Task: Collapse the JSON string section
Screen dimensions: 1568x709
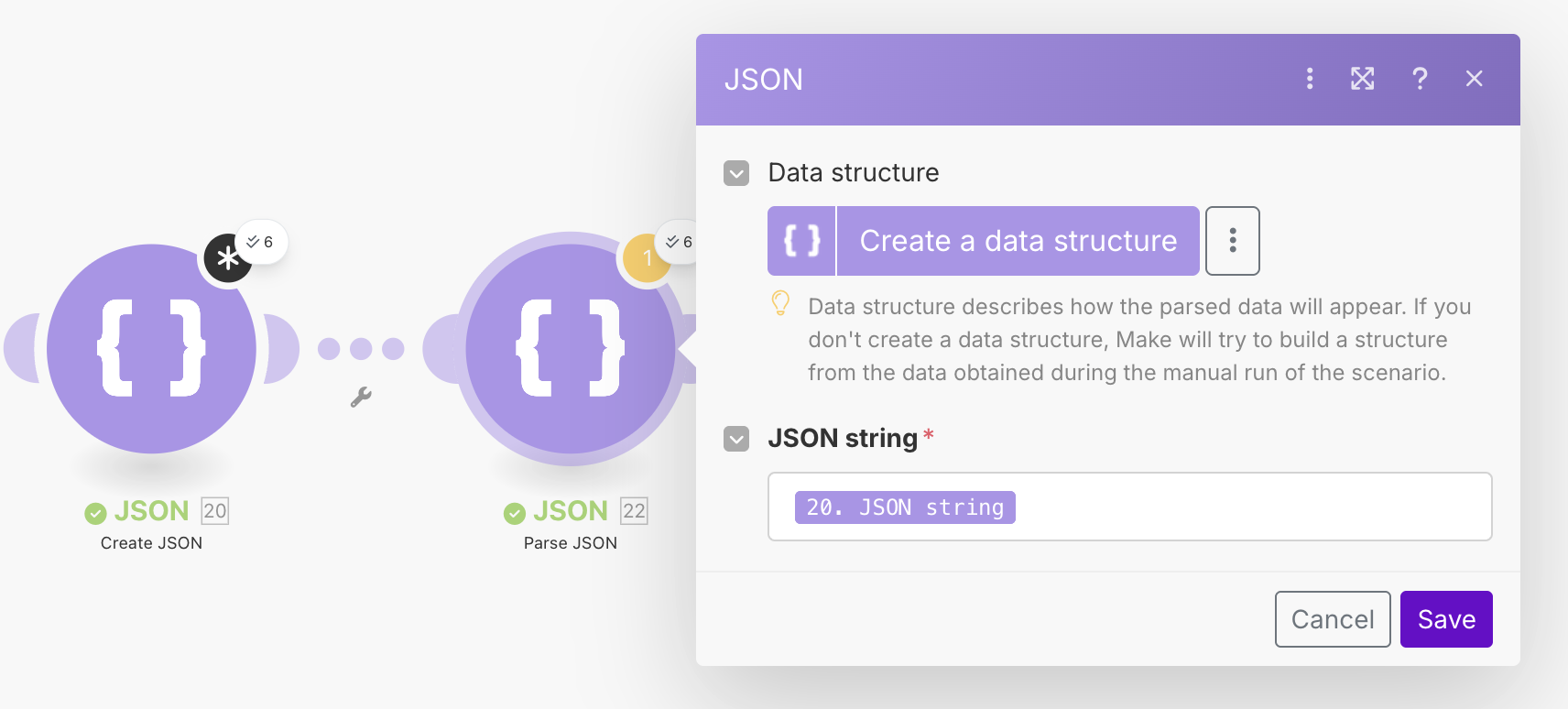Action: pyautogui.click(x=735, y=440)
